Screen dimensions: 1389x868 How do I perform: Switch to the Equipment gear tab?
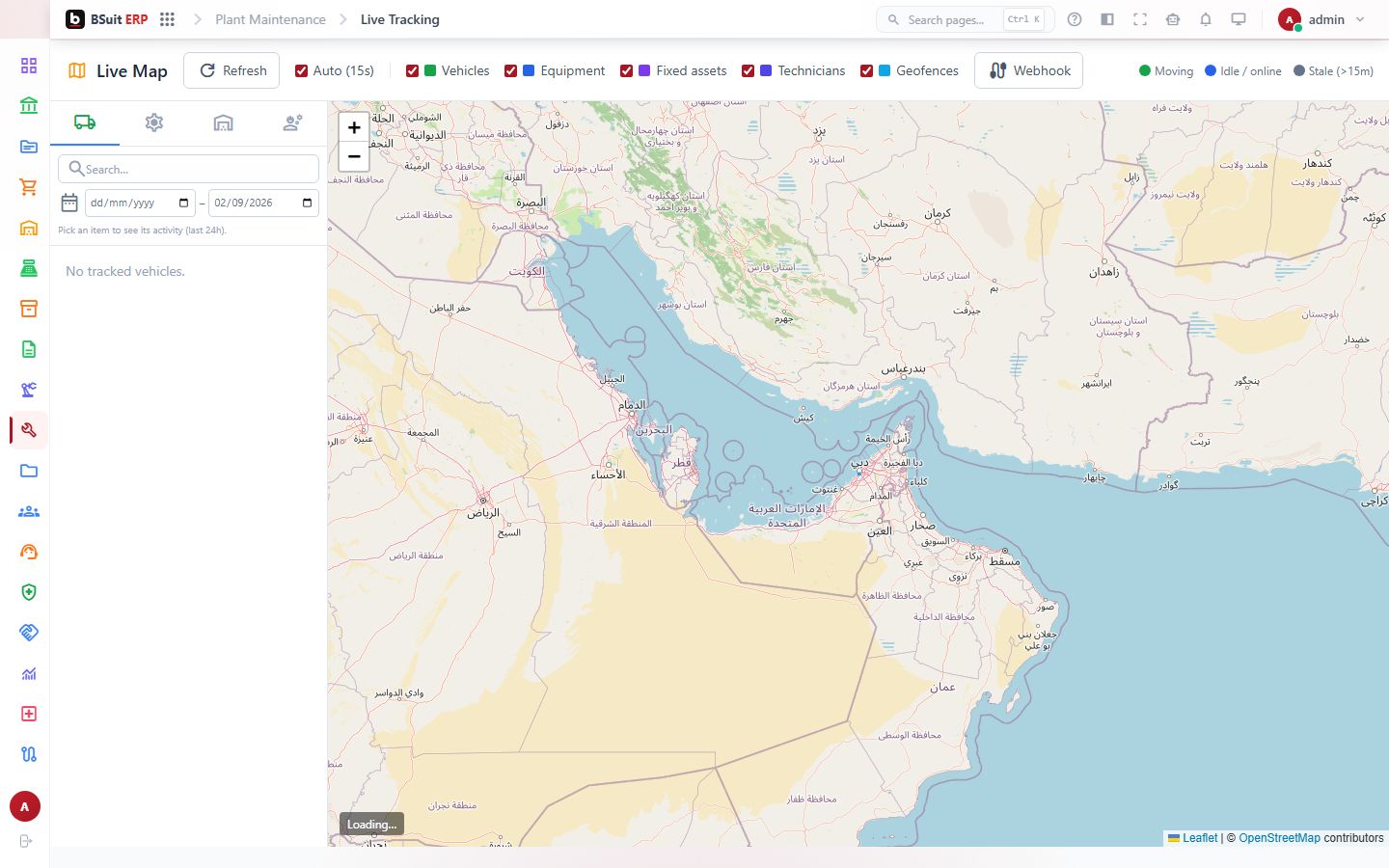coord(154,122)
